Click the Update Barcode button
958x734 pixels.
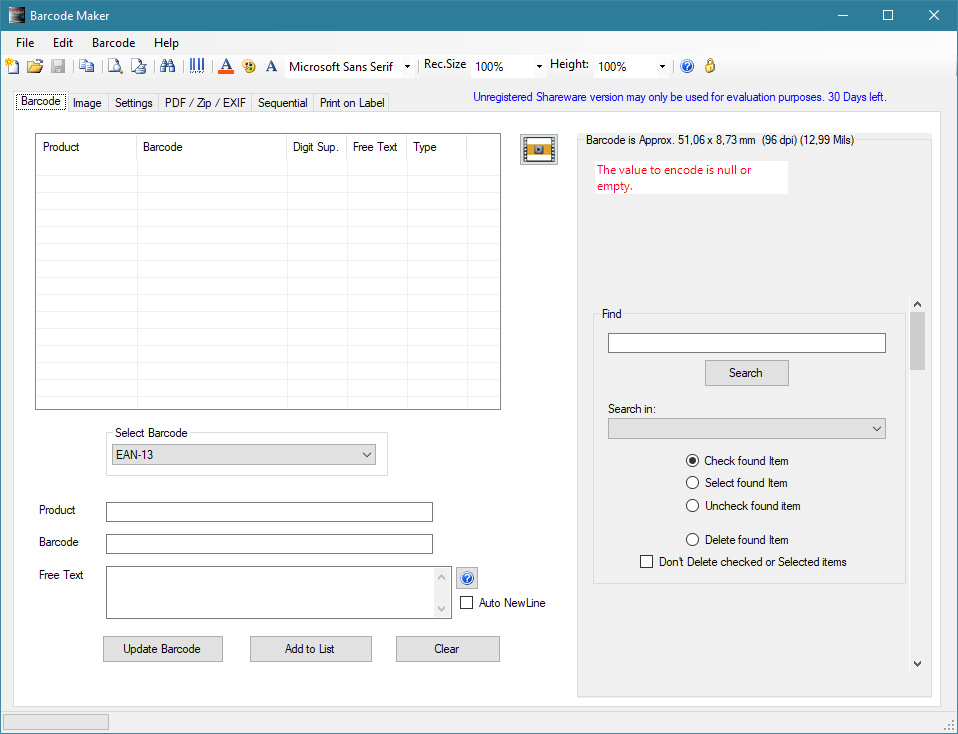click(162, 649)
